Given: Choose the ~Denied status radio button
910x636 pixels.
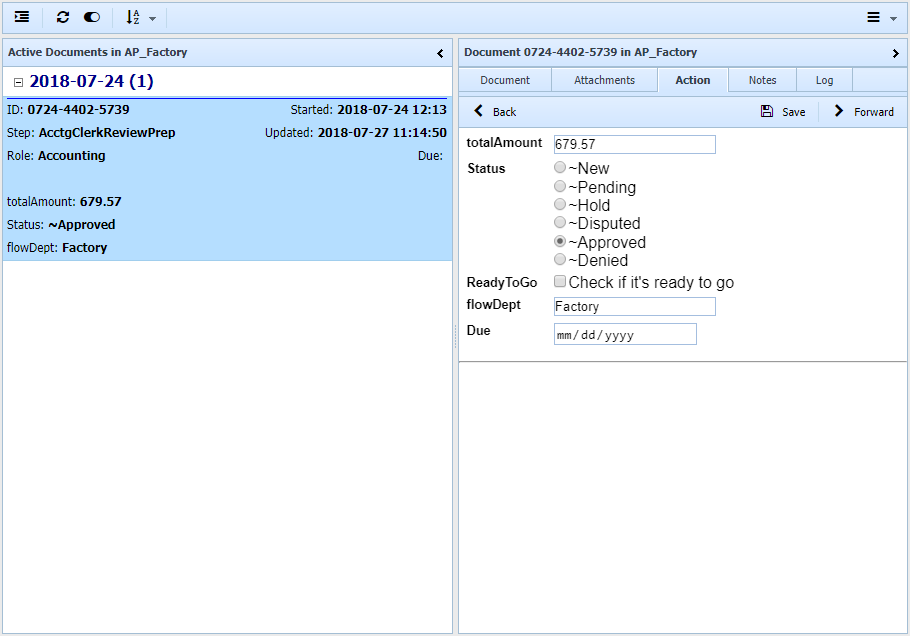Looking at the screenshot, I should pyautogui.click(x=560, y=260).
